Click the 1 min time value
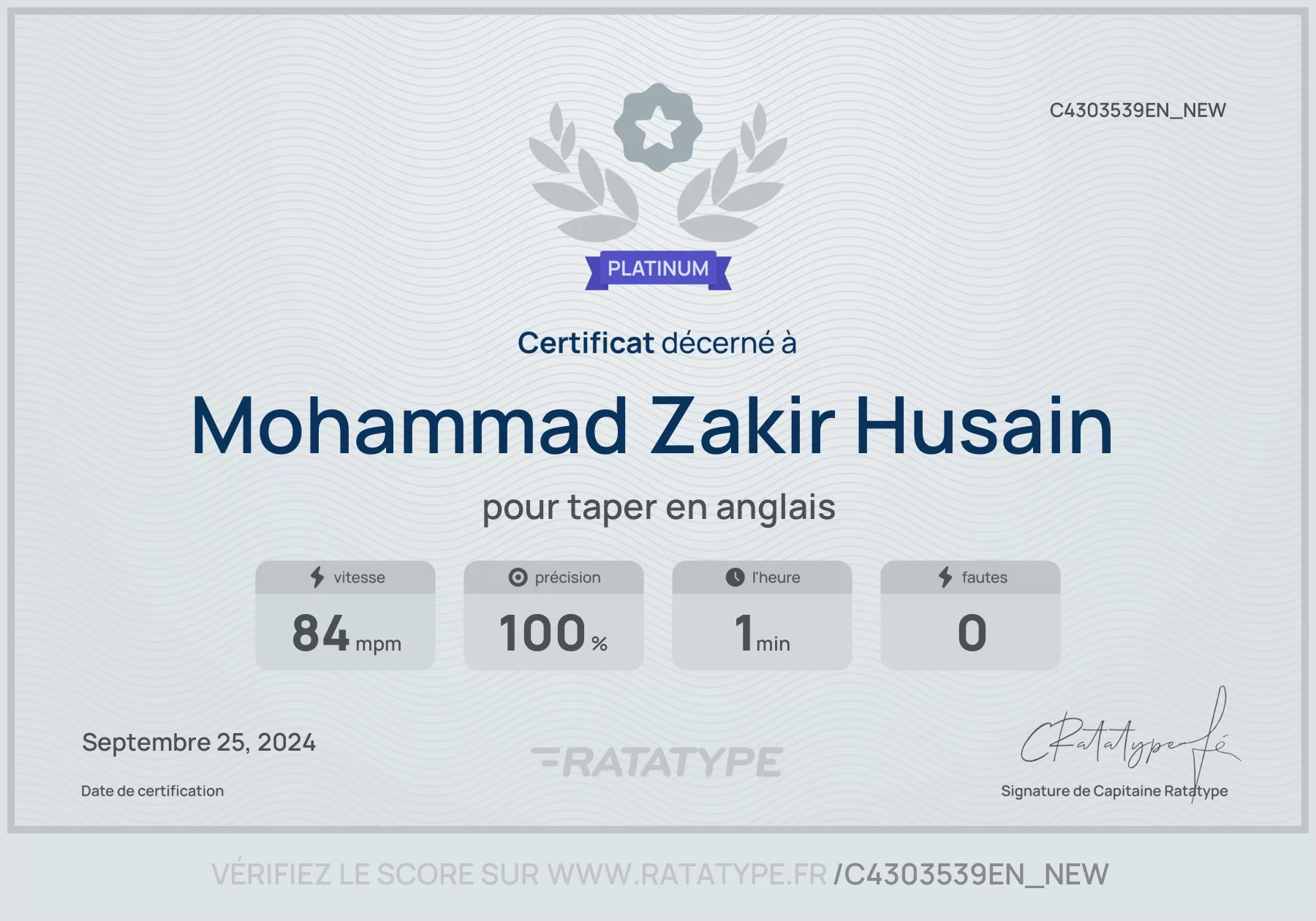Image resolution: width=1316 pixels, height=921 pixels. click(762, 633)
